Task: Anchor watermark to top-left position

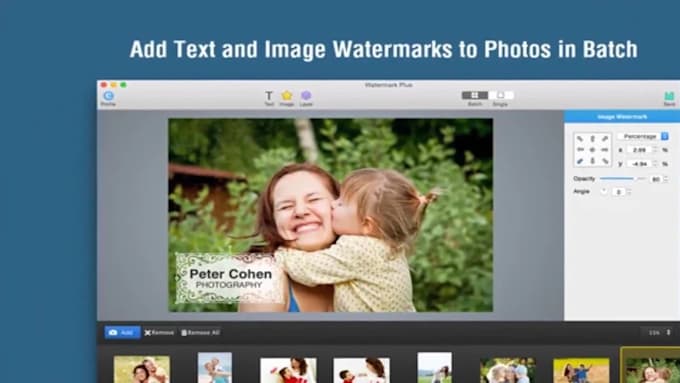Action: 580,139
